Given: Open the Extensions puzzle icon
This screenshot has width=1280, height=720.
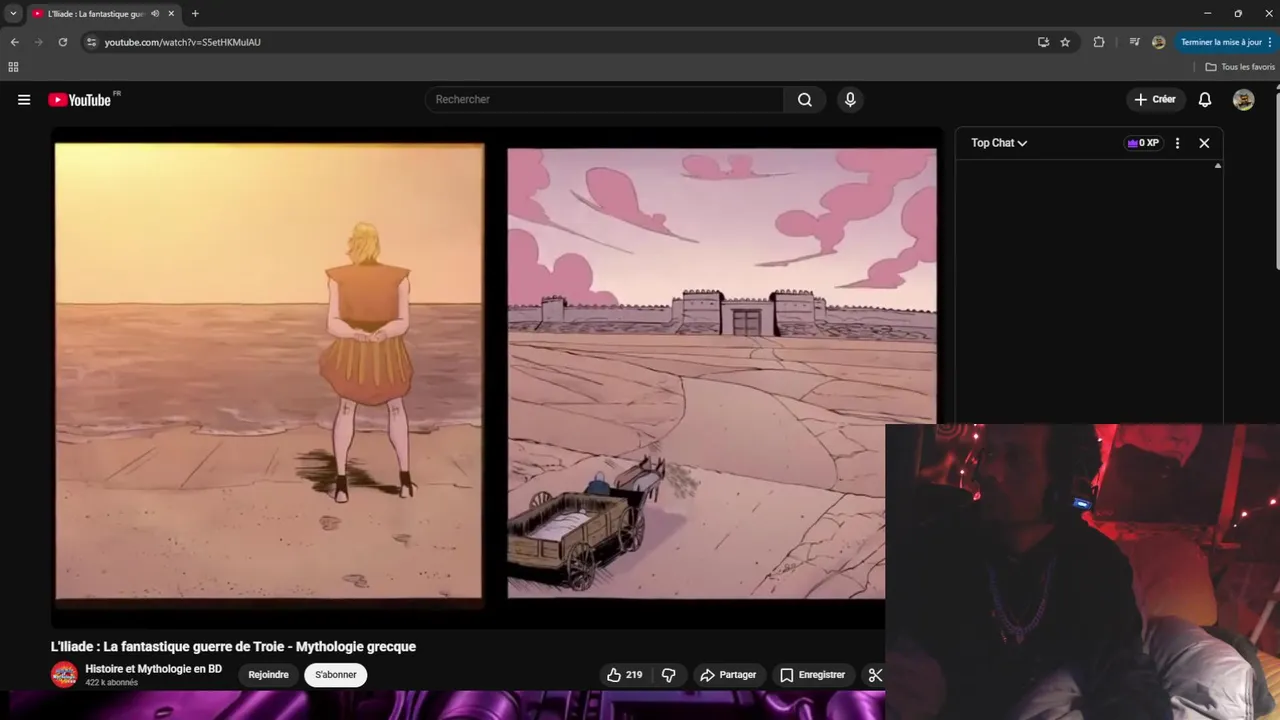Looking at the screenshot, I should click(x=1099, y=42).
